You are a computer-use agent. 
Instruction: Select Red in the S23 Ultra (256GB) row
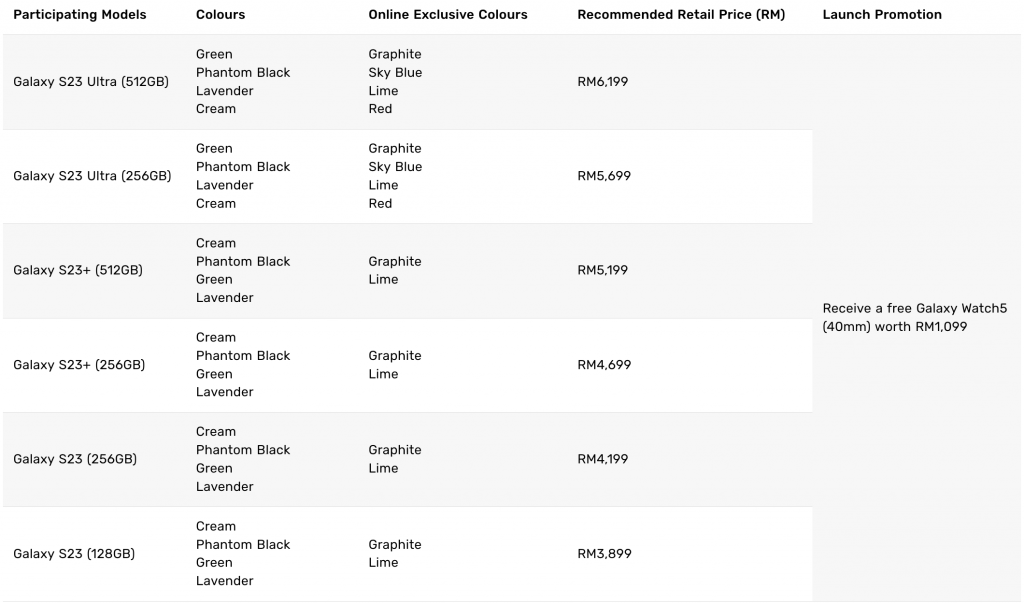tap(380, 203)
